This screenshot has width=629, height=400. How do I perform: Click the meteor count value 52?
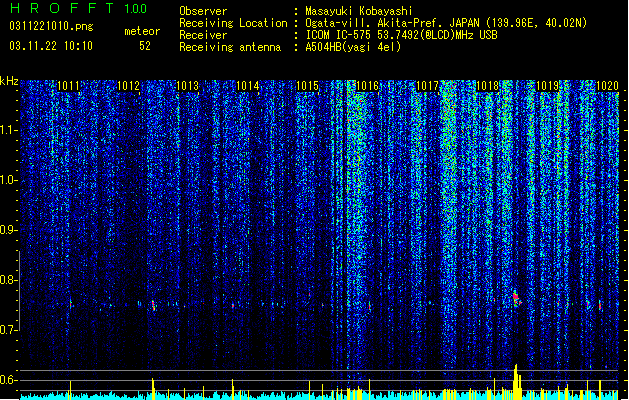tap(145, 46)
